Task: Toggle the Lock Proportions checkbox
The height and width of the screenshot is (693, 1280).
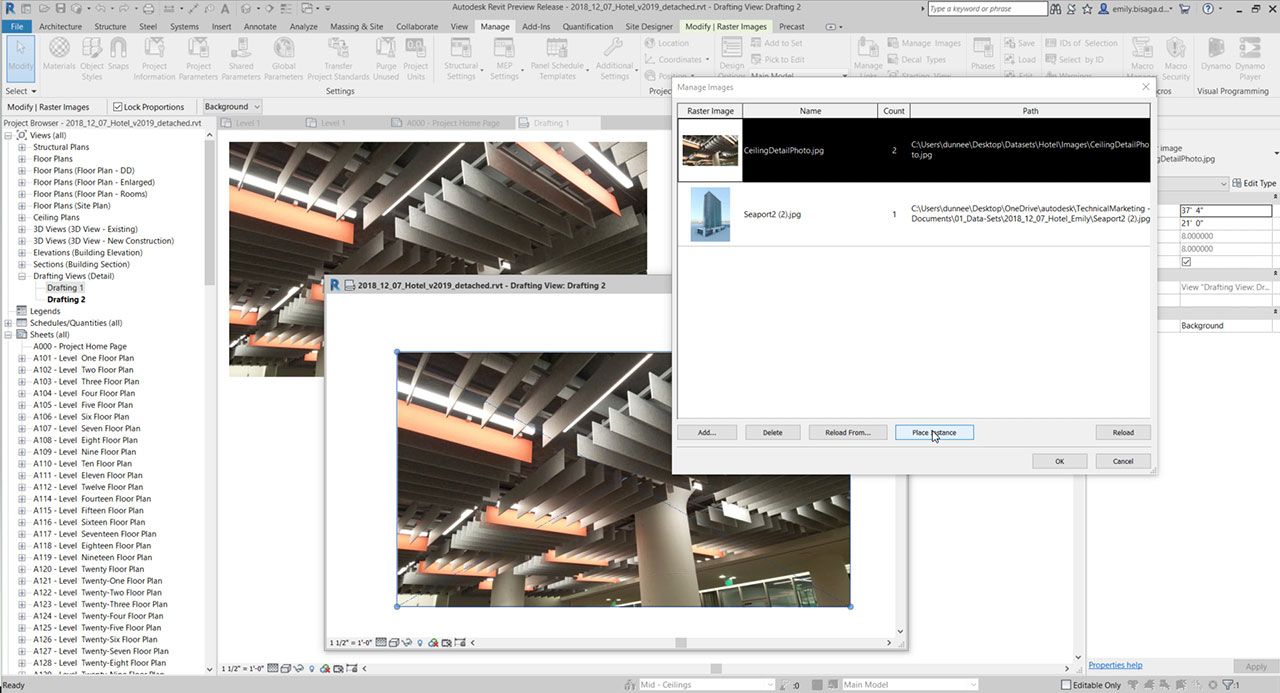Action: [118, 107]
